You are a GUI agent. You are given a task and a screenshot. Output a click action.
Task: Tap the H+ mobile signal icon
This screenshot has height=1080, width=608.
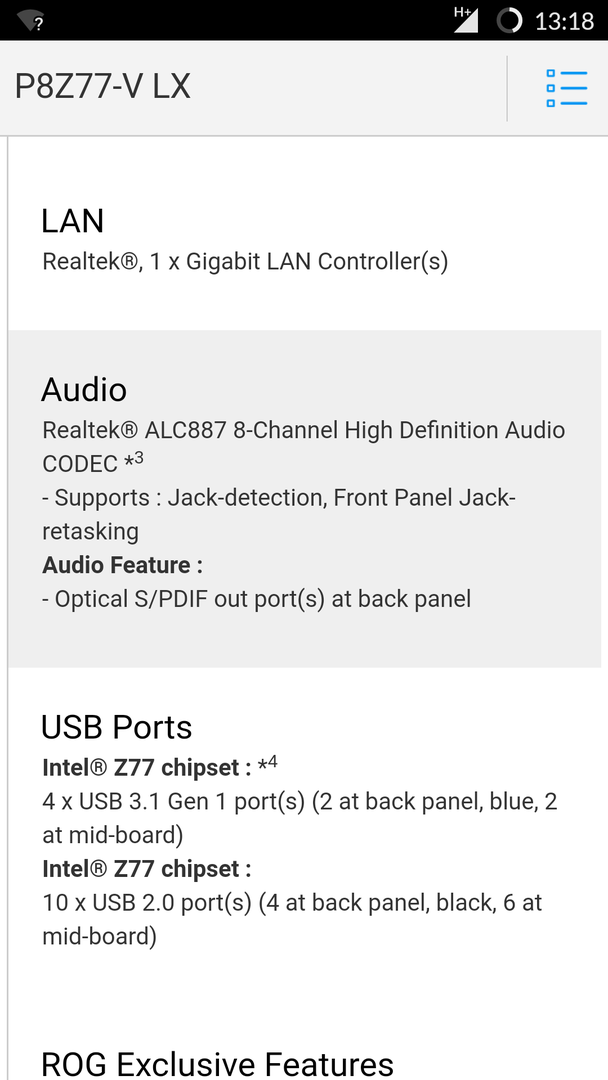click(465, 19)
